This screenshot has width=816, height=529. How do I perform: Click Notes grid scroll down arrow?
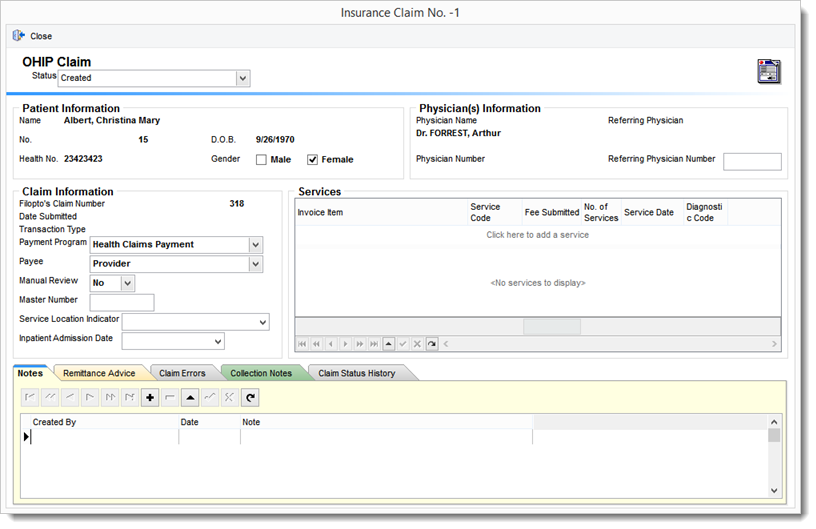(774, 491)
